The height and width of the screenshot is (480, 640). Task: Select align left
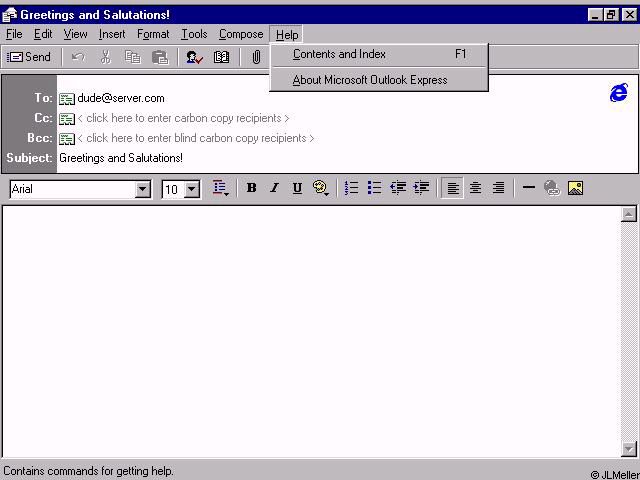tap(452, 188)
